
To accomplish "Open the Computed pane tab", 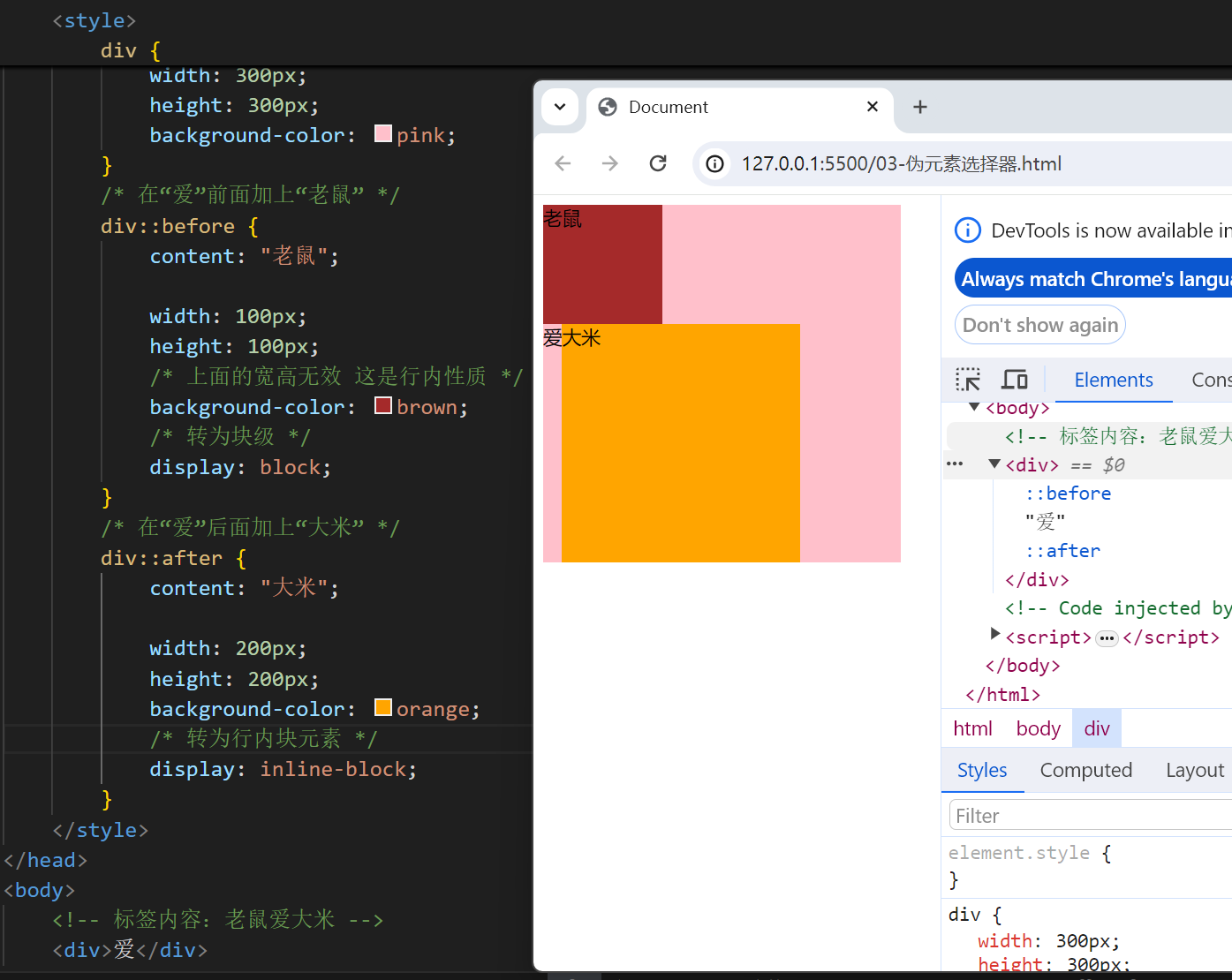I will coord(1085,770).
